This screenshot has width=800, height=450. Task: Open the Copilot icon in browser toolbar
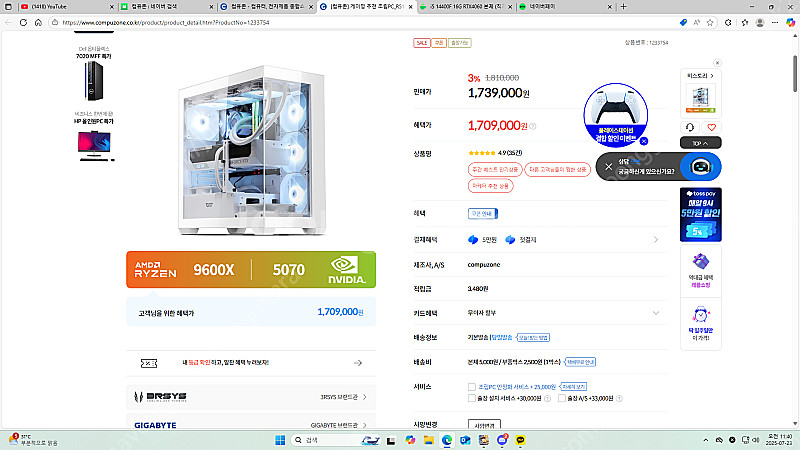coord(790,22)
